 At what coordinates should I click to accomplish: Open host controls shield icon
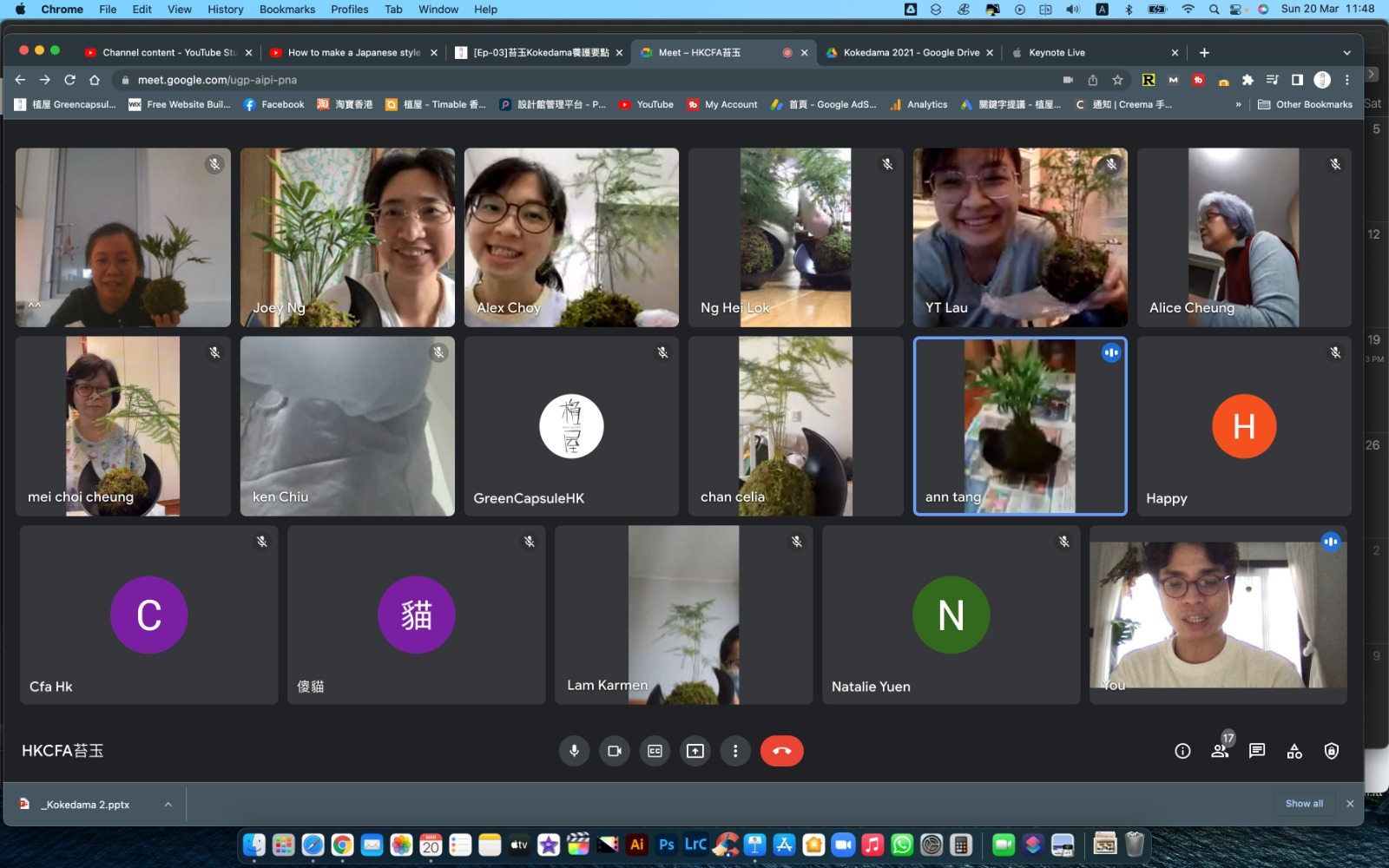tap(1332, 751)
